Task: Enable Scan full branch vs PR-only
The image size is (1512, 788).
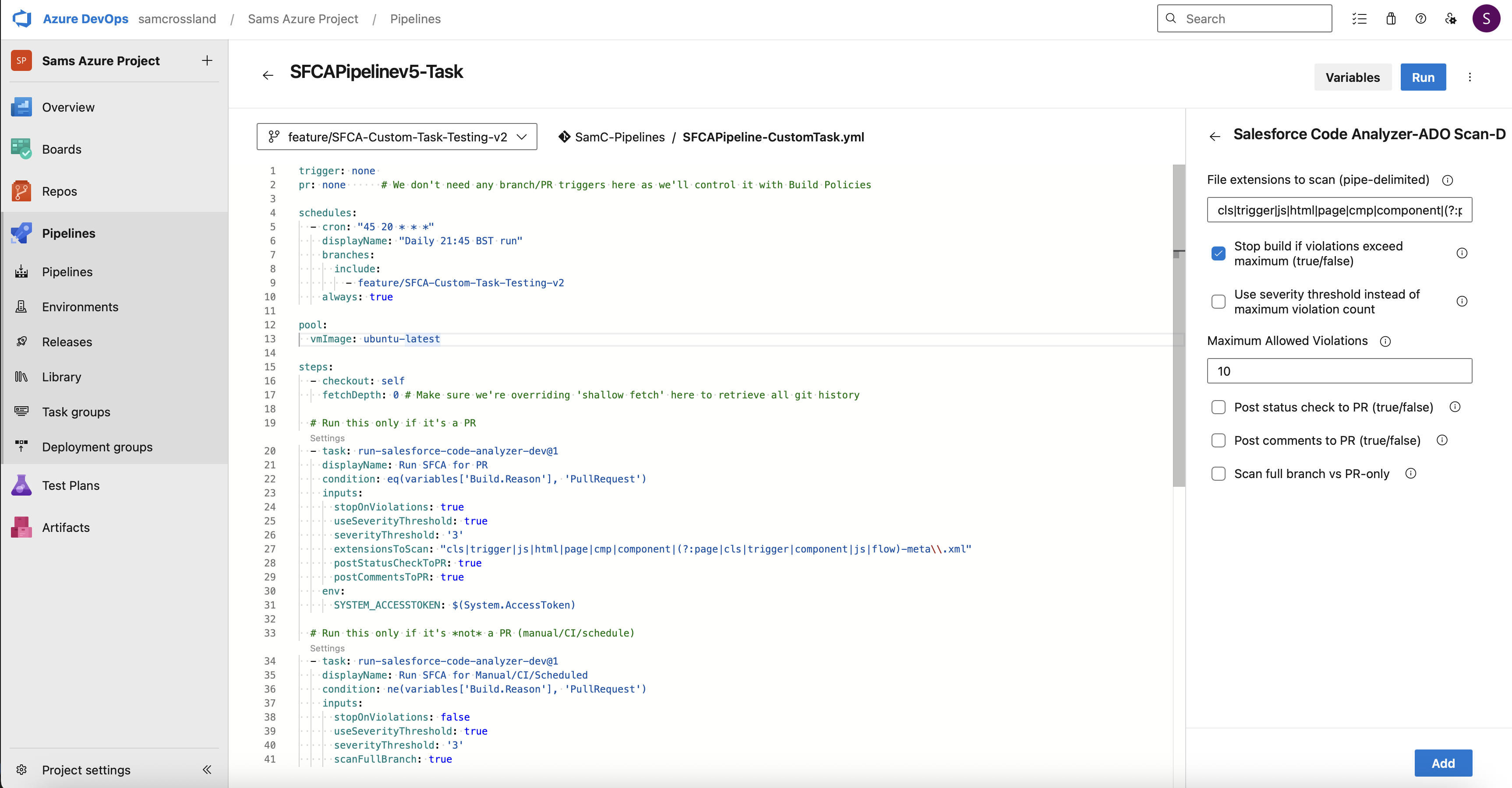Action: pyautogui.click(x=1219, y=474)
